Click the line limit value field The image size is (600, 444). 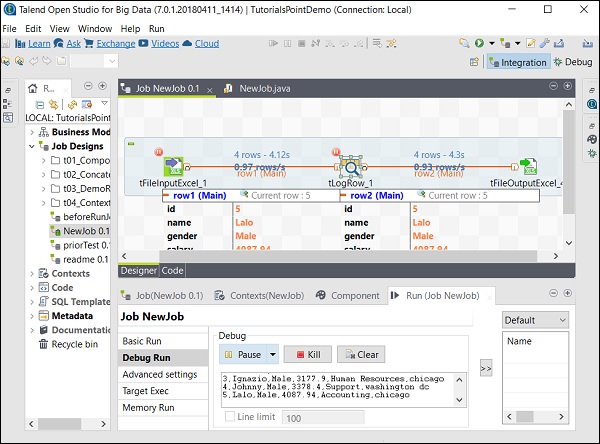point(323,418)
